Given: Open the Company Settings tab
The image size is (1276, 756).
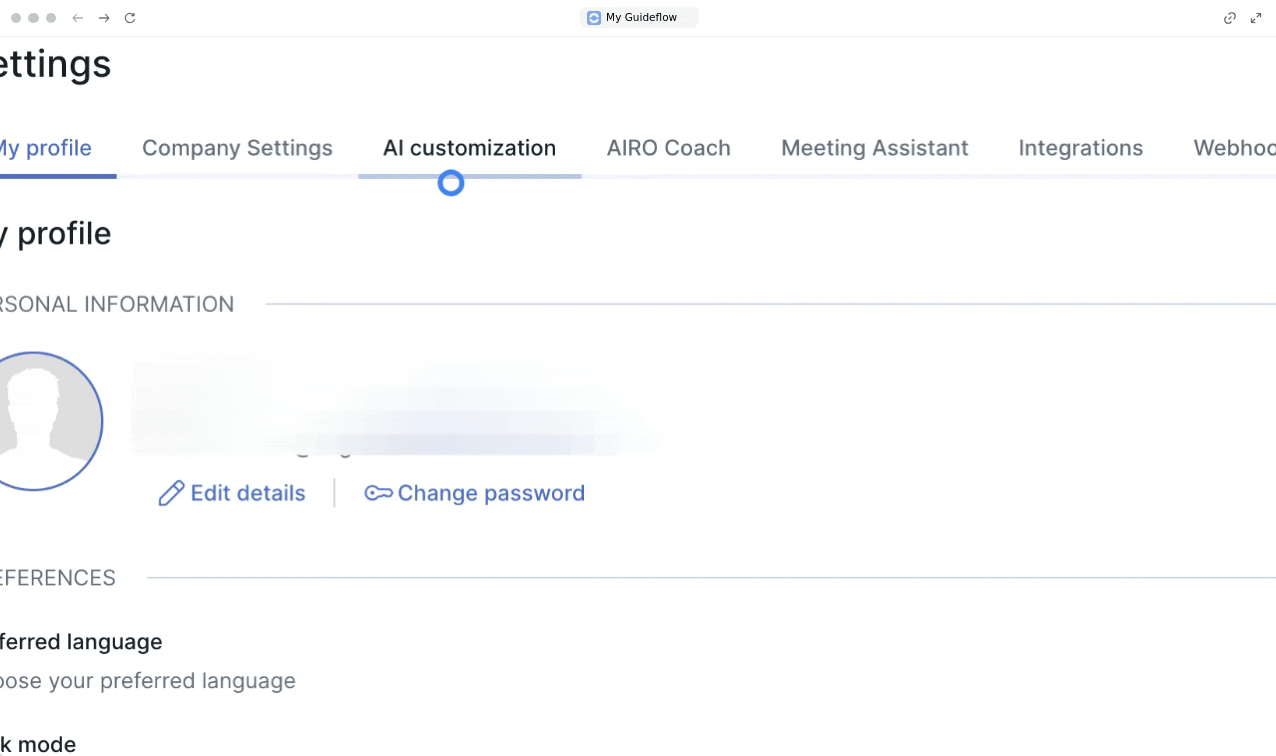Looking at the screenshot, I should click(x=237, y=148).
